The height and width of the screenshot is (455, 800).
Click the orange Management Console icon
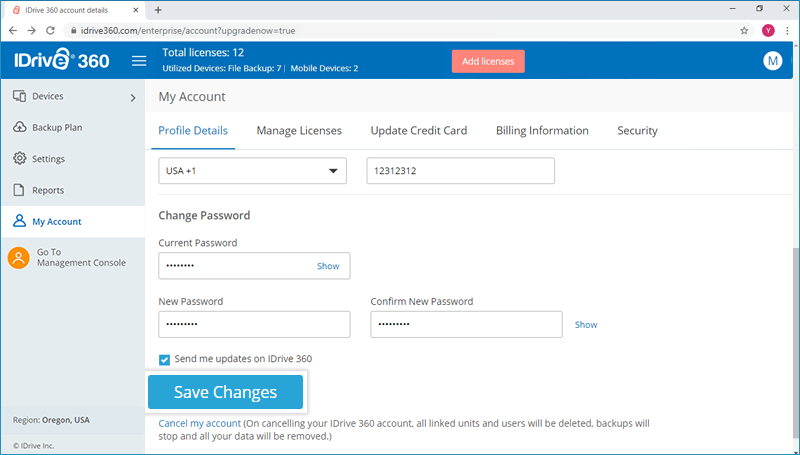pyautogui.click(x=18, y=258)
